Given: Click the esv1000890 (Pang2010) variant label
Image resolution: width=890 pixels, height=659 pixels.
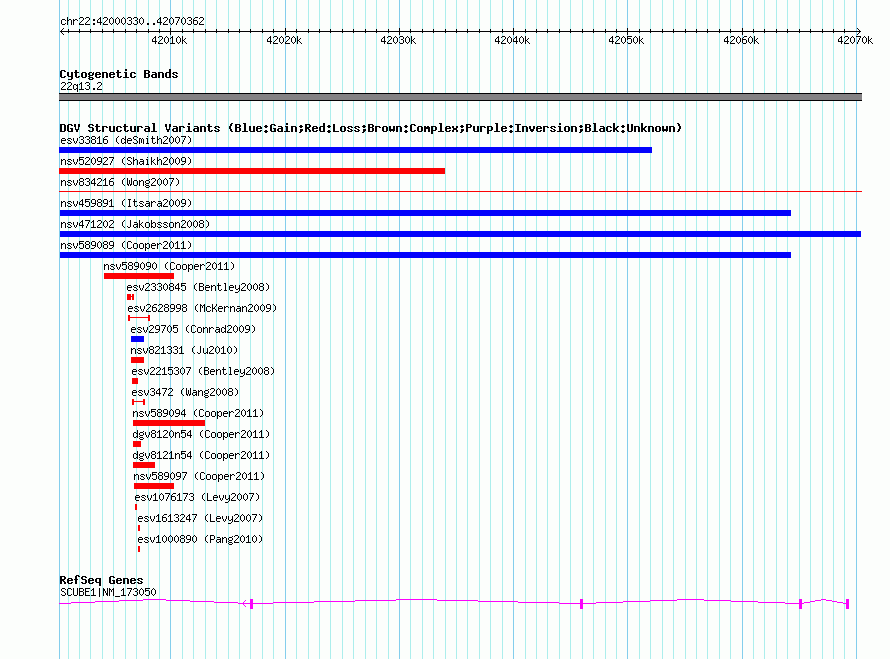Looking at the screenshot, I should (x=200, y=539).
